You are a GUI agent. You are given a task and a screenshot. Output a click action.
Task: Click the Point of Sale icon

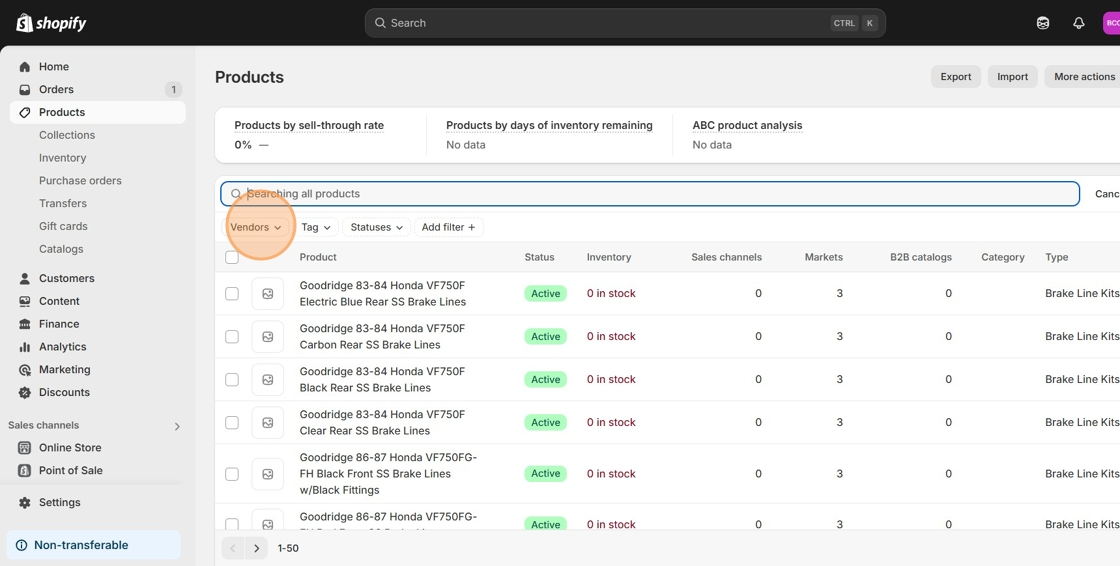tap(24, 470)
